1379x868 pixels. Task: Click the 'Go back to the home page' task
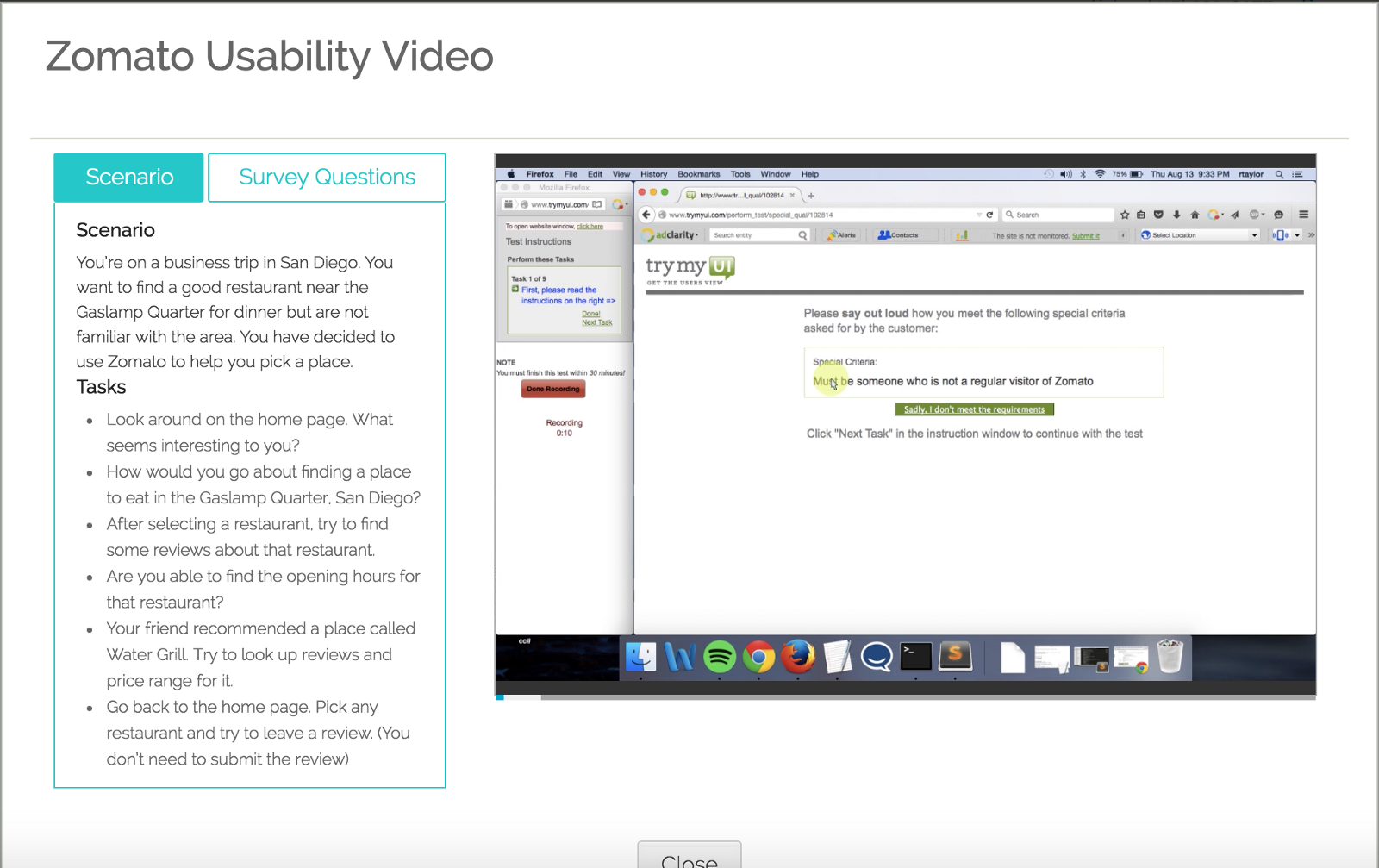(x=259, y=734)
